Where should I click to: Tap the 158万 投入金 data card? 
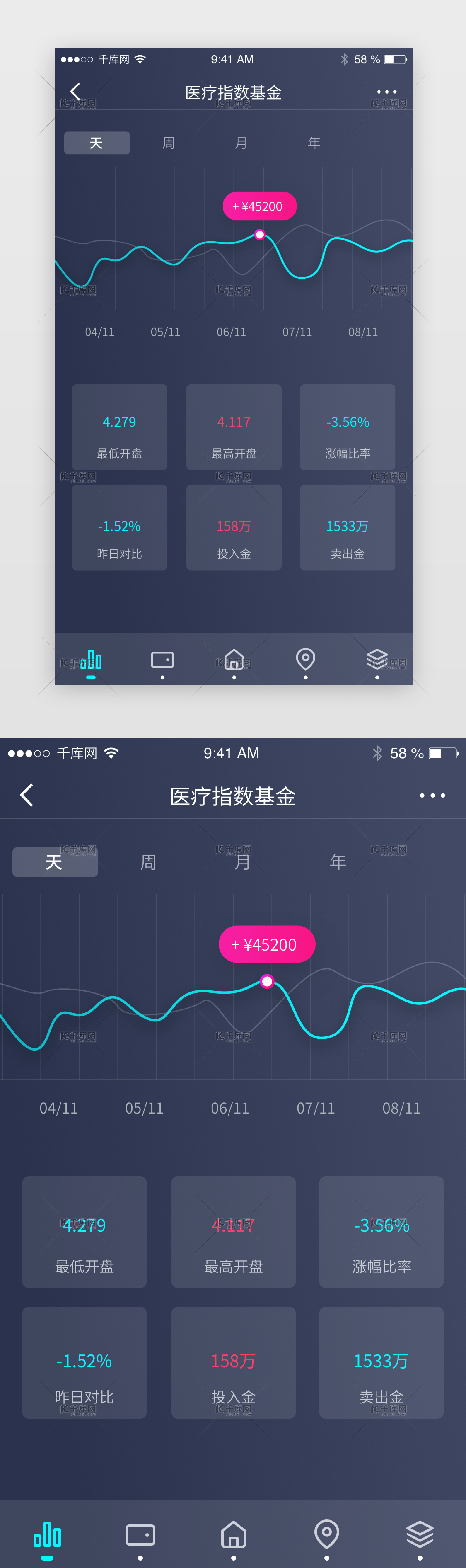(x=233, y=1365)
